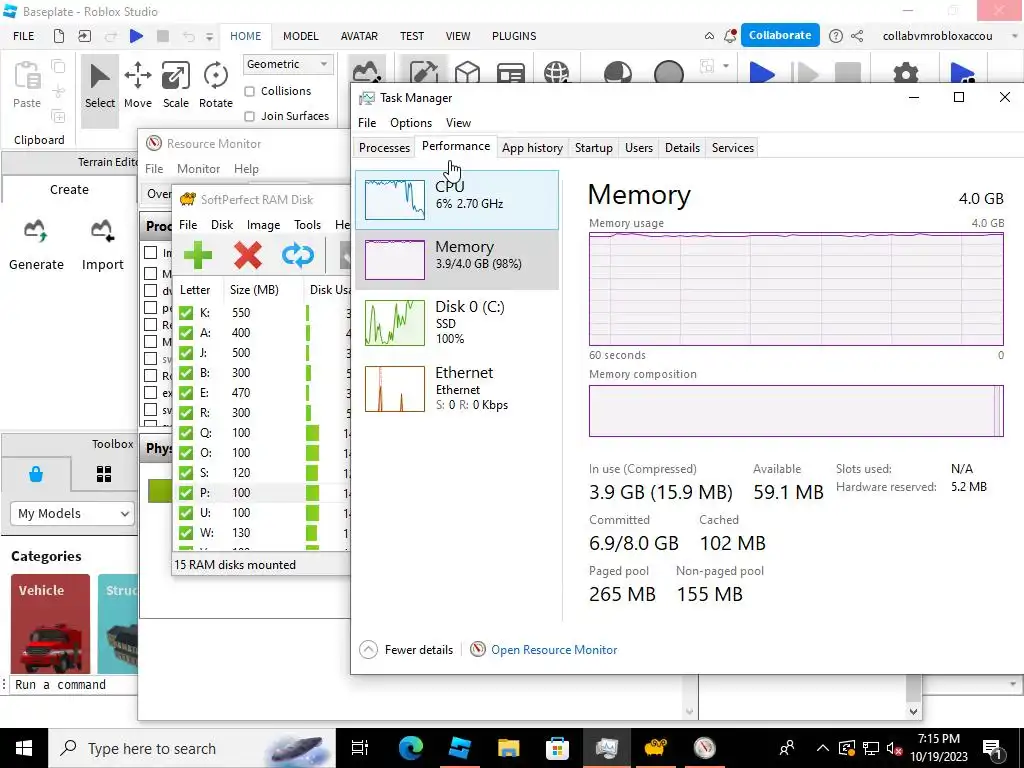Click the blue Remount refresh arrows icon
This screenshot has height=768, width=1024.
click(x=298, y=255)
